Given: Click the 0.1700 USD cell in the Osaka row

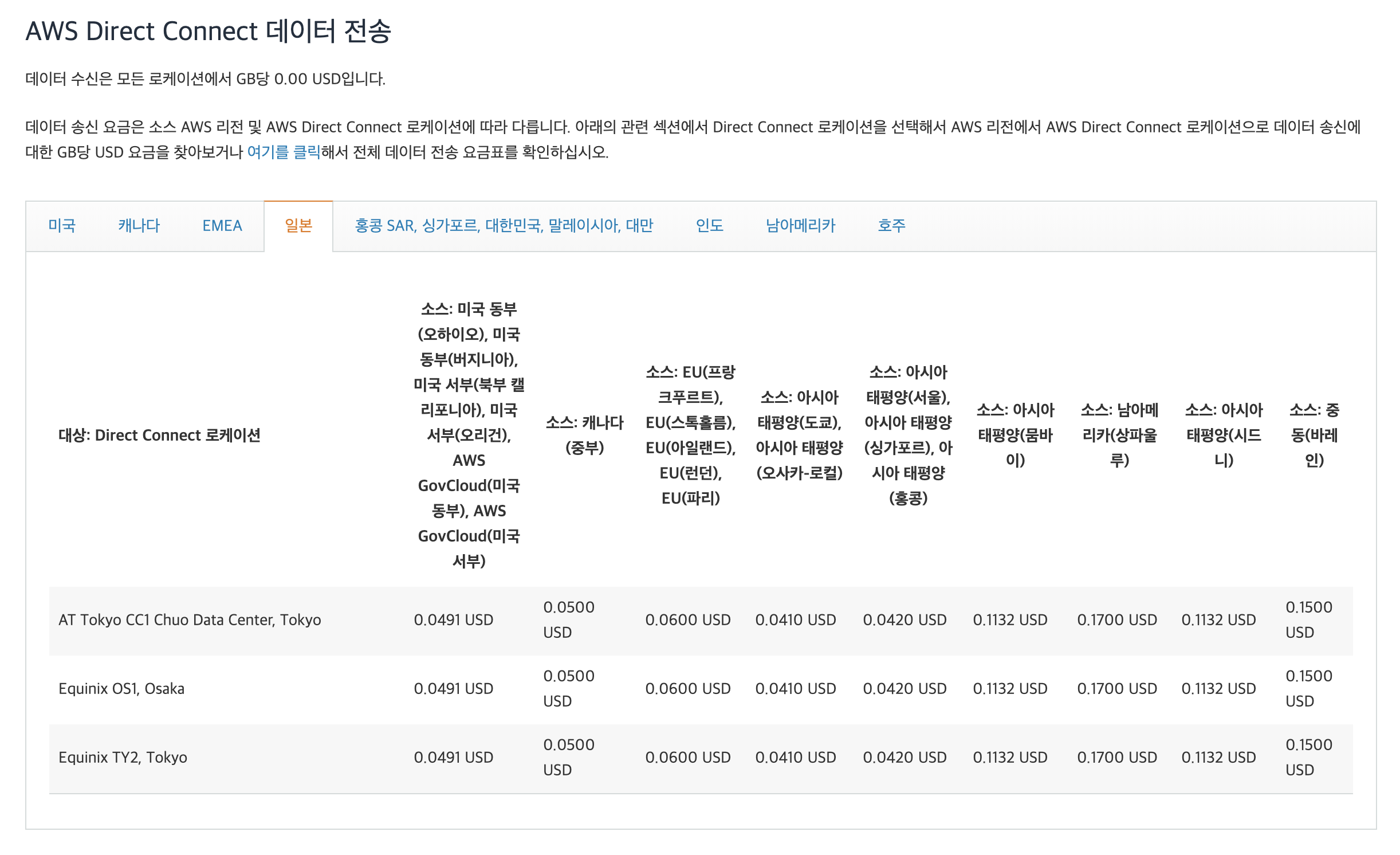Looking at the screenshot, I should (x=1117, y=689).
